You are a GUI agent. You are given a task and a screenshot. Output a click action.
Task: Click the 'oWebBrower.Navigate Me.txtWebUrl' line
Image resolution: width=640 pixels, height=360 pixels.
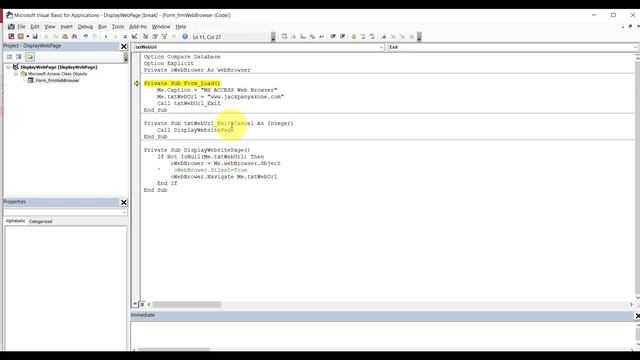(x=224, y=177)
